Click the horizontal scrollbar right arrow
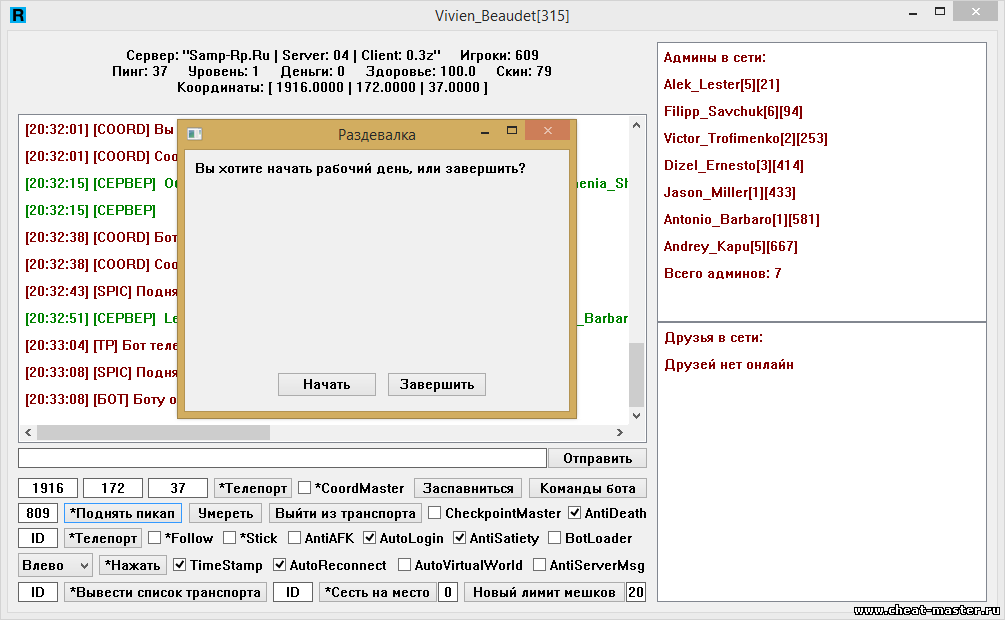 tap(620, 432)
